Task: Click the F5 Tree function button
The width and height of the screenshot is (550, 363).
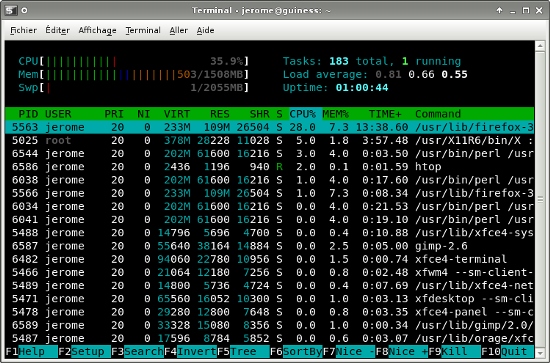Action: coord(243,351)
